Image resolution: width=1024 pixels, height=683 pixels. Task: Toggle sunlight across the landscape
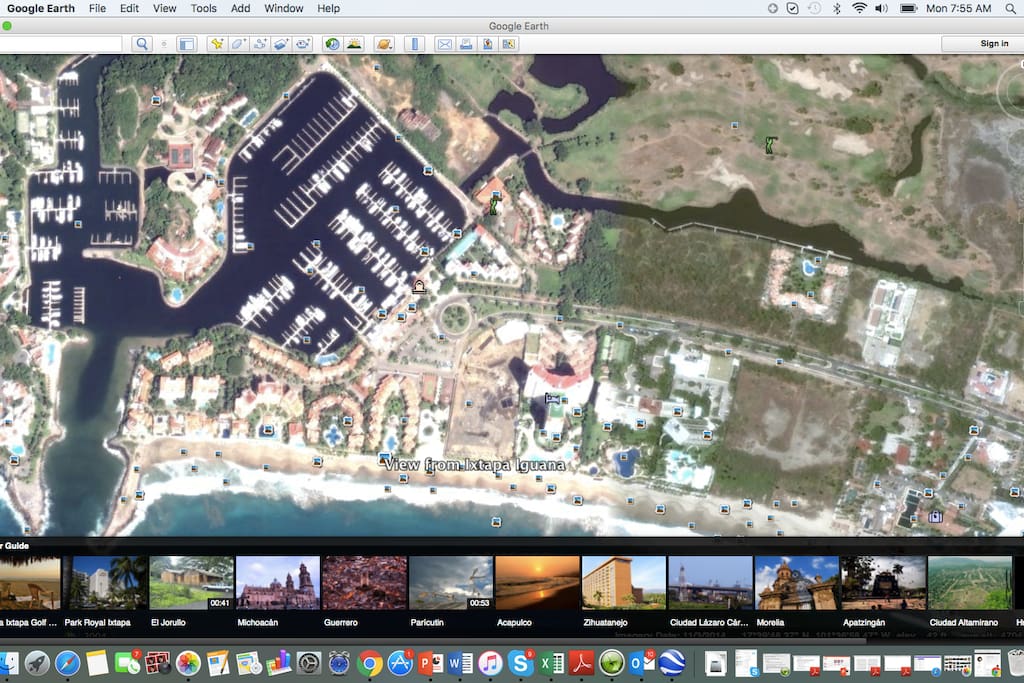point(354,44)
